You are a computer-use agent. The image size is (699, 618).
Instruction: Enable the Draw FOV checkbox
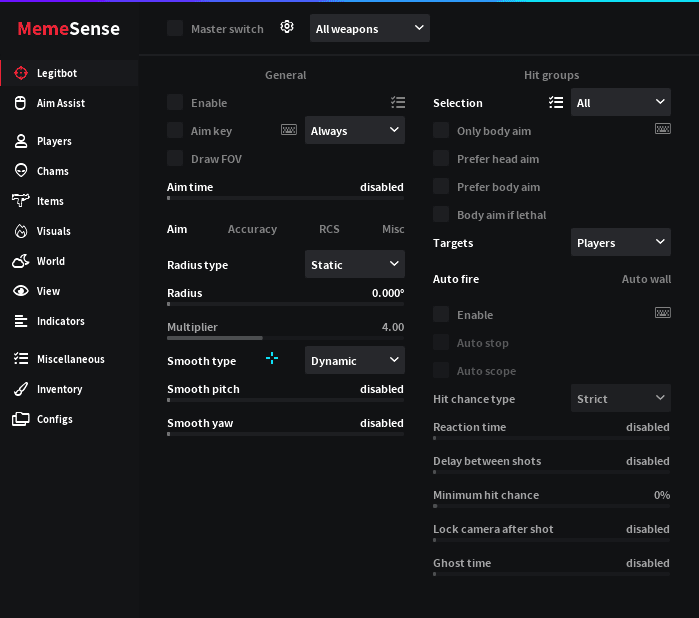point(175,158)
